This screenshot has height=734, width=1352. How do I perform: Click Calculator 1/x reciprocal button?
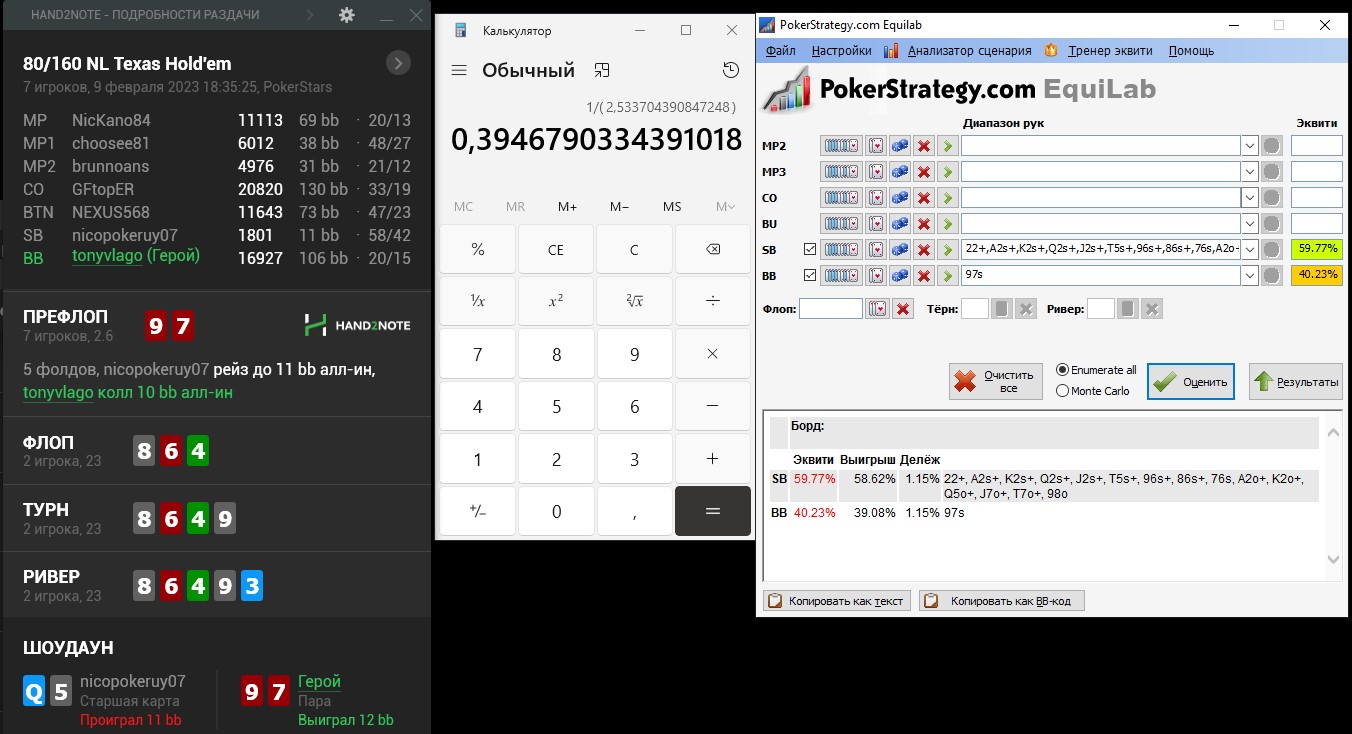click(x=477, y=299)
